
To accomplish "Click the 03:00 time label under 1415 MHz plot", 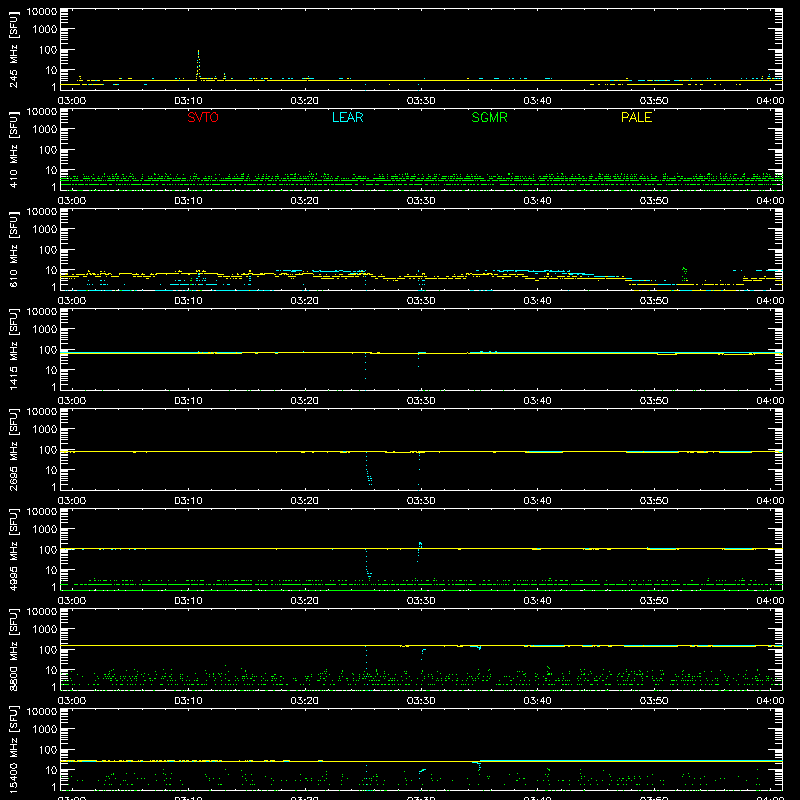I will pyautogui.click(x=72, y=401).
